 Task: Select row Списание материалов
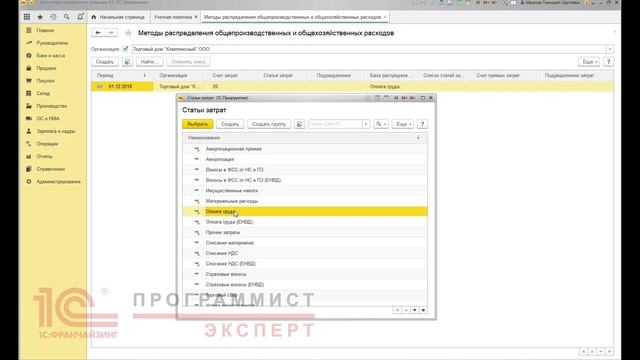tap(305, 243)
